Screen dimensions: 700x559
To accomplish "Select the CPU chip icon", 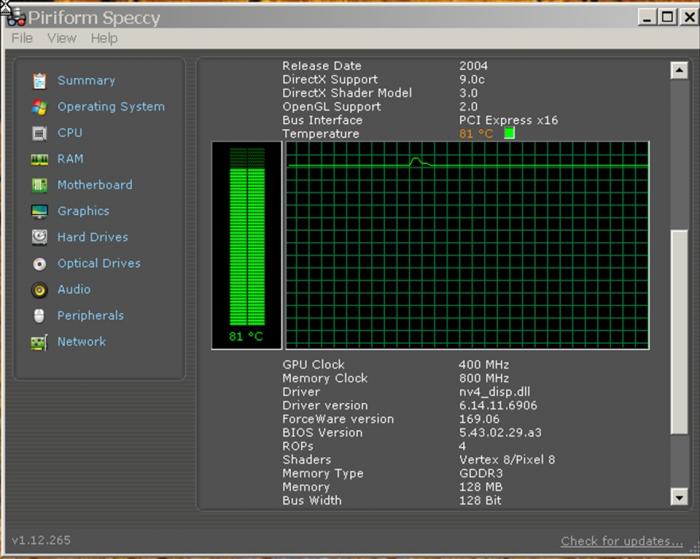I will tap(39, 133).
